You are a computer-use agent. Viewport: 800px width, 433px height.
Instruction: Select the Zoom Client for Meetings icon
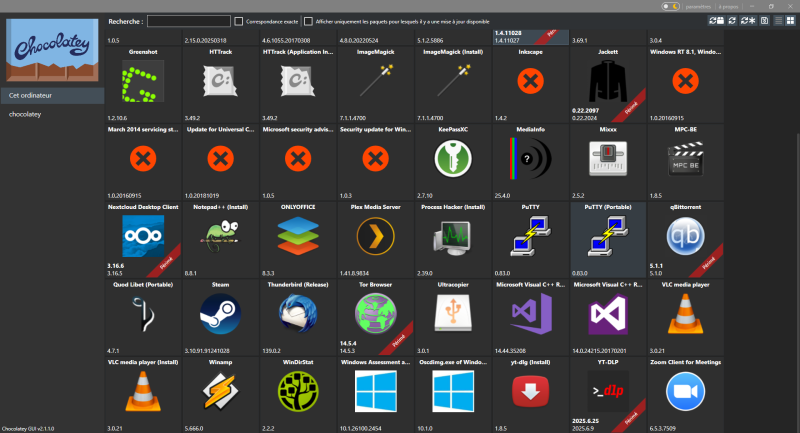pyautogui.click(x=685, y=391)
